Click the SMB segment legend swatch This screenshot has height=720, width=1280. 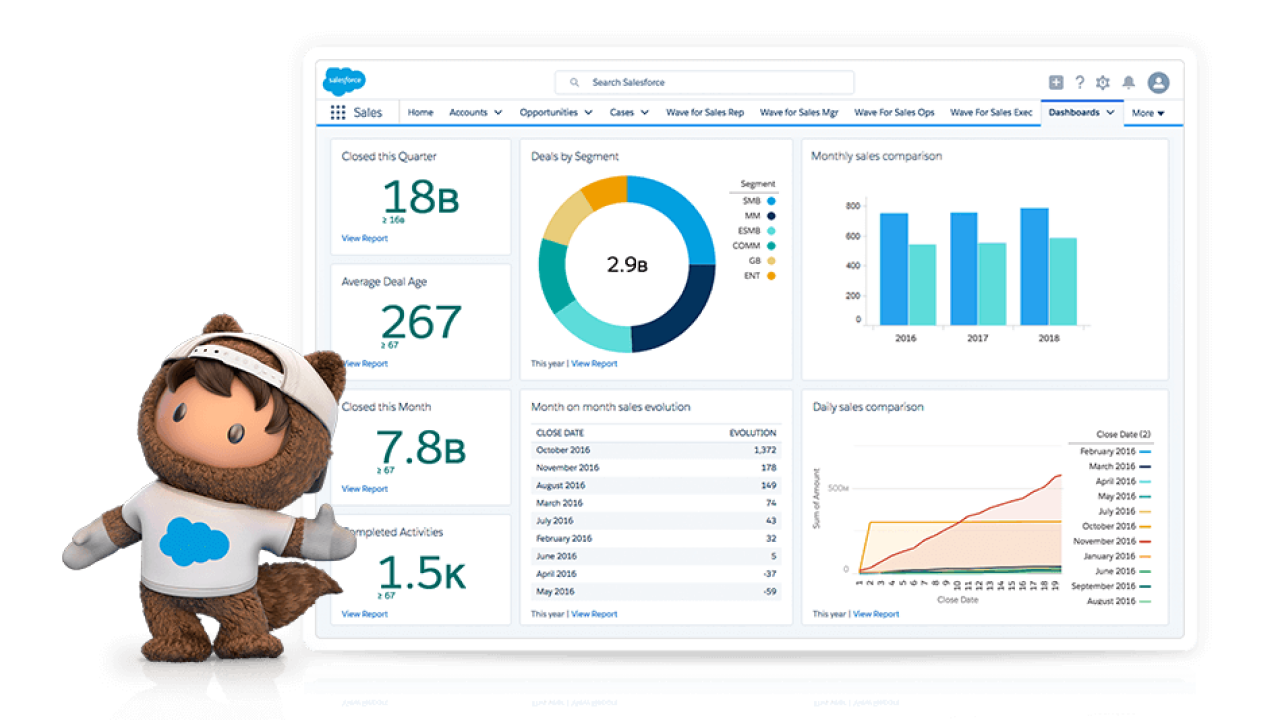click(771, 201)
